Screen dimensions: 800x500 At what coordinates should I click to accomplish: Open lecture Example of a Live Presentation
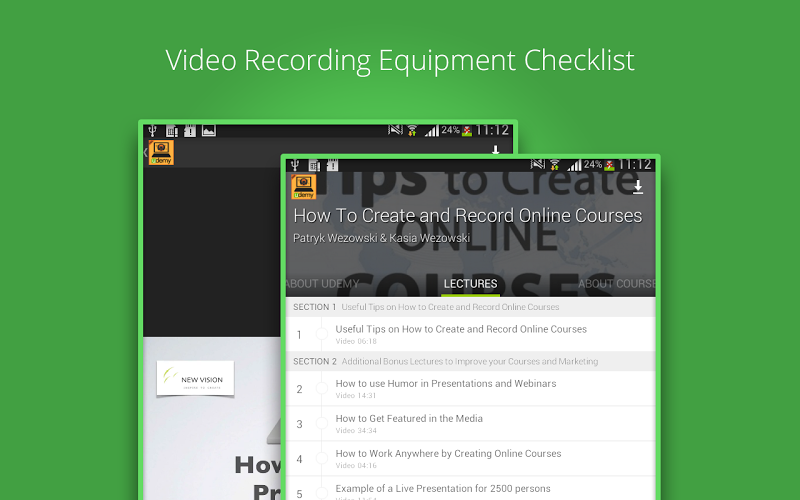click(x=470, y=488)
